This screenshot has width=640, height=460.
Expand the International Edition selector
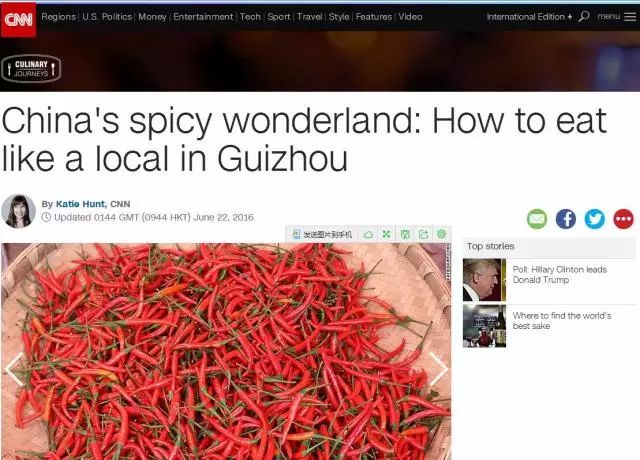529,17
